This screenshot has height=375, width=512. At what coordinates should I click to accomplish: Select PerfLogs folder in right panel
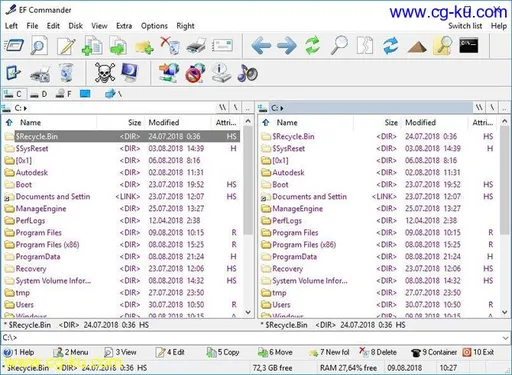(x=379, y=220)
